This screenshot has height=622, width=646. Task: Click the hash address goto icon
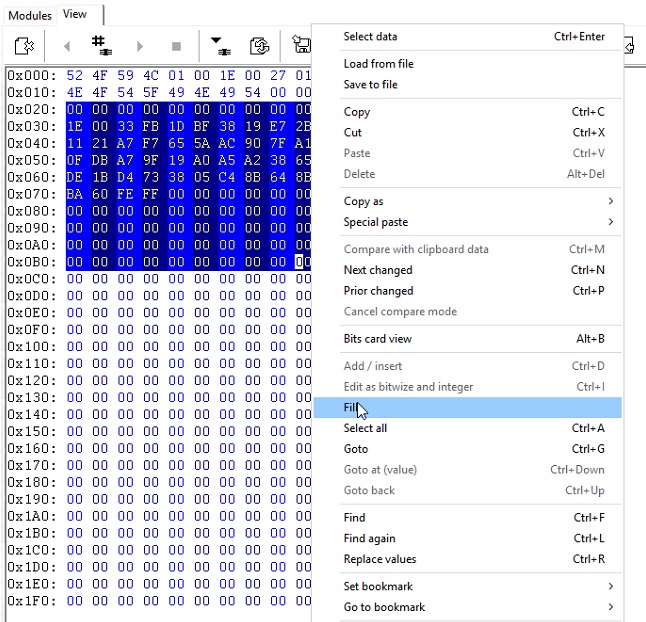pyautogui.click(x=101, y=45)
